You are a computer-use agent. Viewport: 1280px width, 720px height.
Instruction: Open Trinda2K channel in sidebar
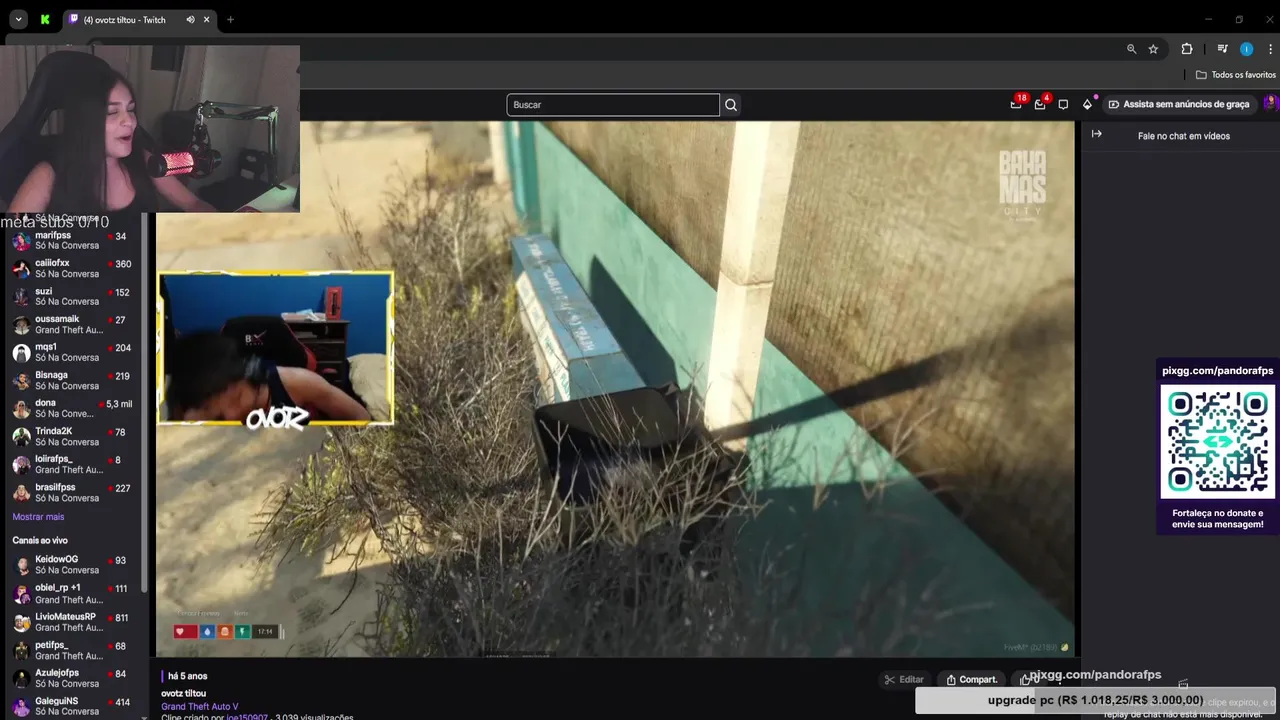[x=71, y=436]
